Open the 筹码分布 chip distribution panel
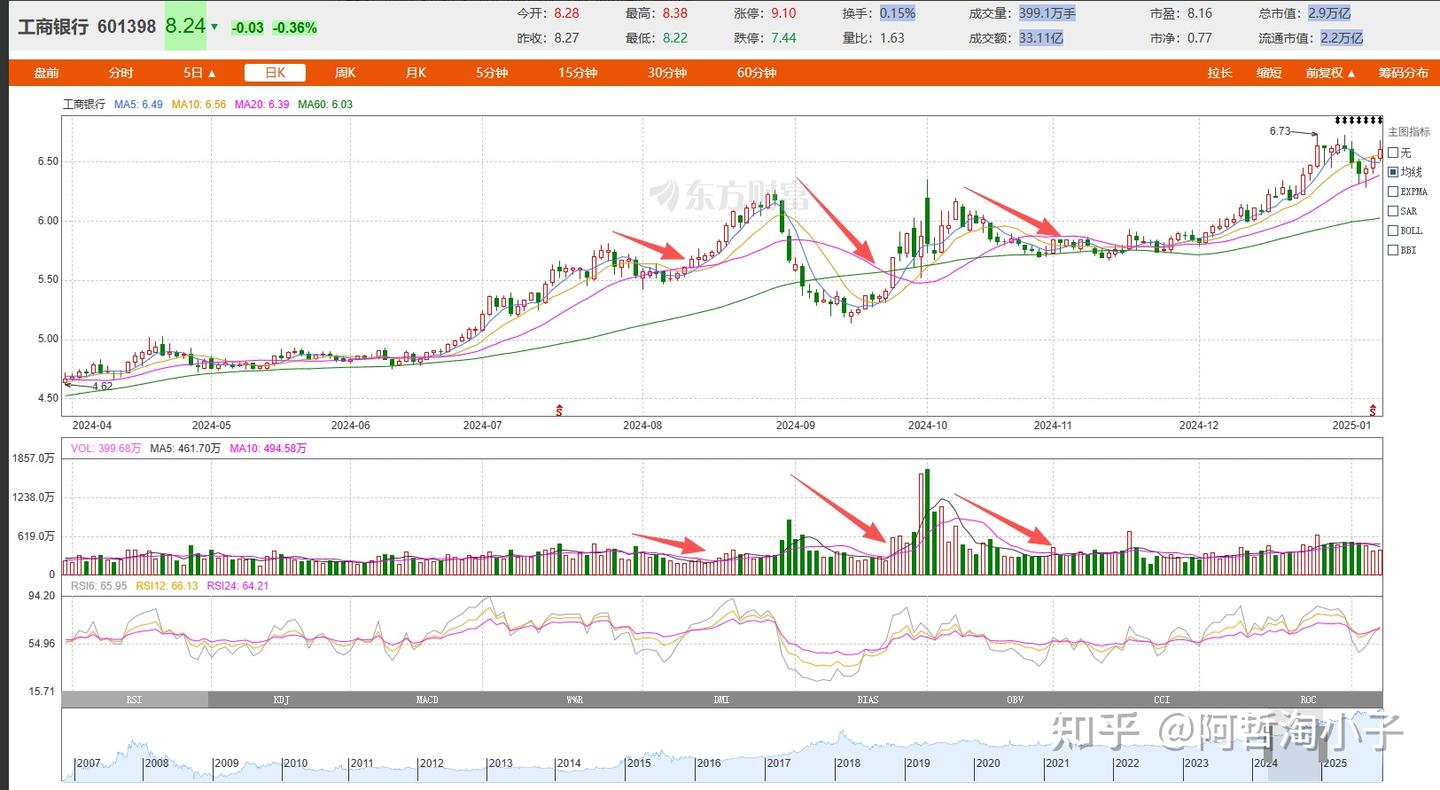Viewport: 1440px width, 790px height. pos(1404,73)
